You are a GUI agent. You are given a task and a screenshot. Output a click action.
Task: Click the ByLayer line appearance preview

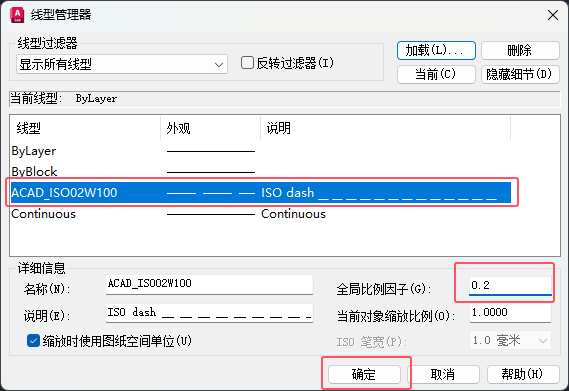tap(211, 151)
